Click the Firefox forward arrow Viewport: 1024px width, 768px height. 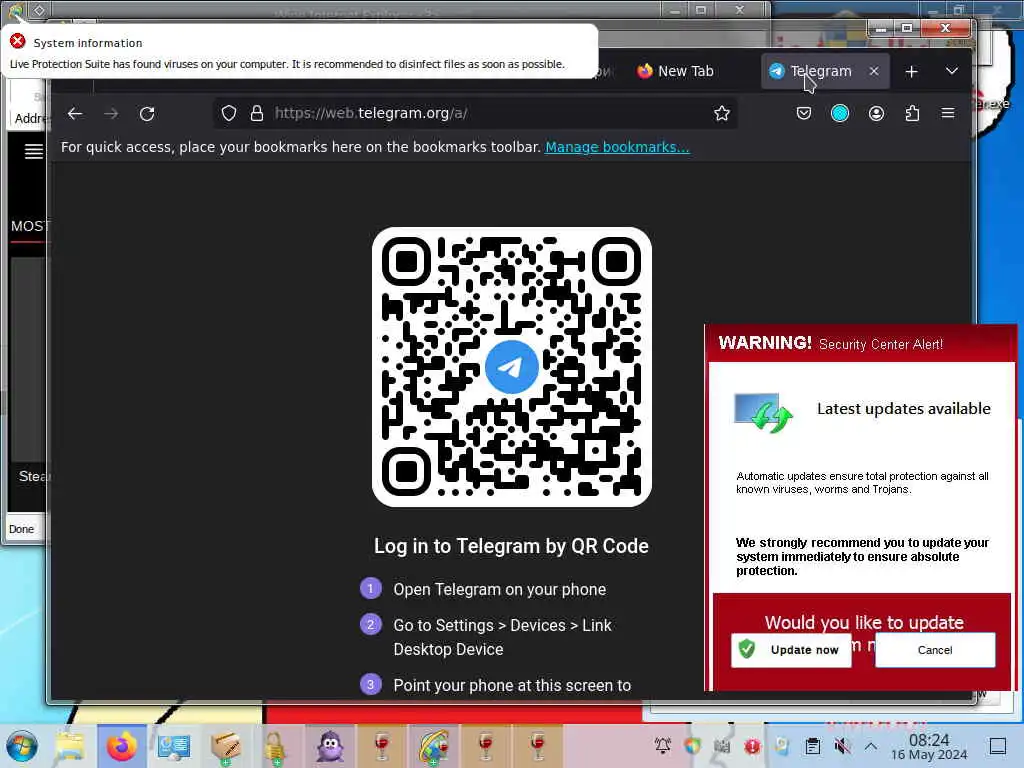(x=111, y=114)
